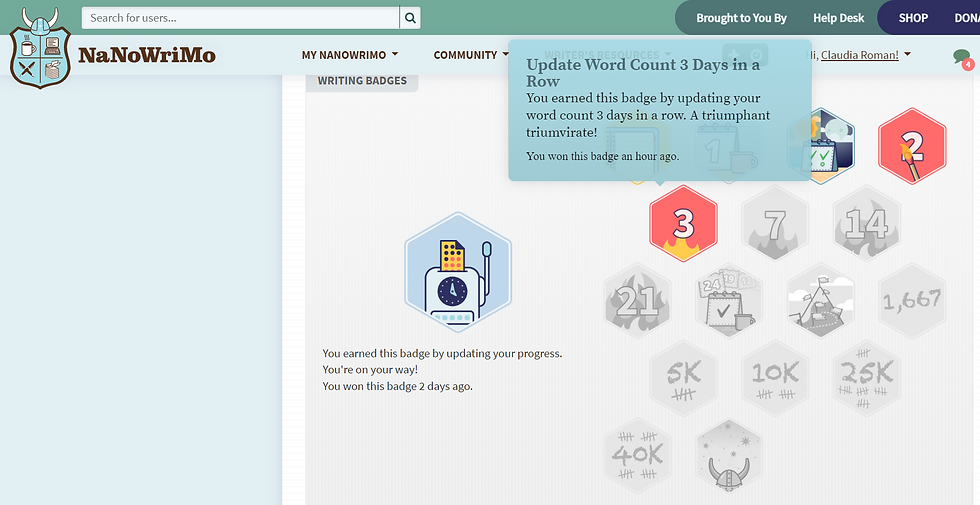Open the Brought to You By page

click(741, 18)
